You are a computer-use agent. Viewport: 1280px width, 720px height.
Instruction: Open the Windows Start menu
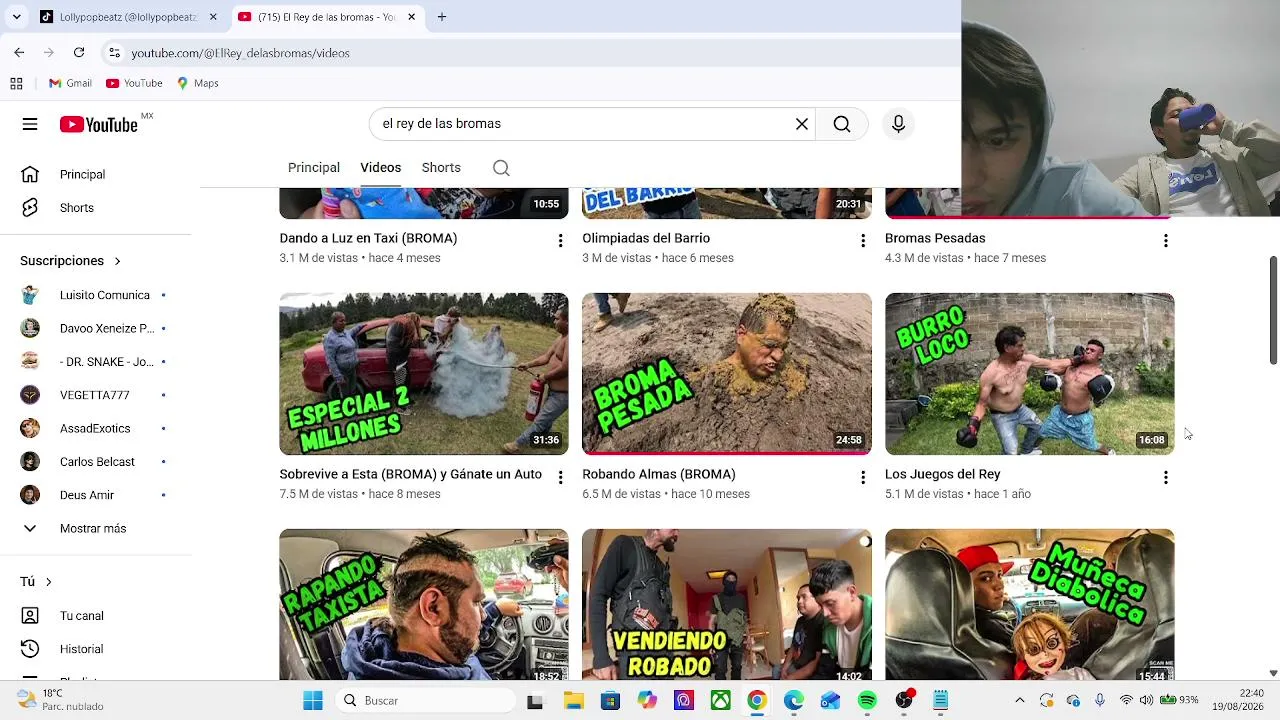(x=313, y=701)
